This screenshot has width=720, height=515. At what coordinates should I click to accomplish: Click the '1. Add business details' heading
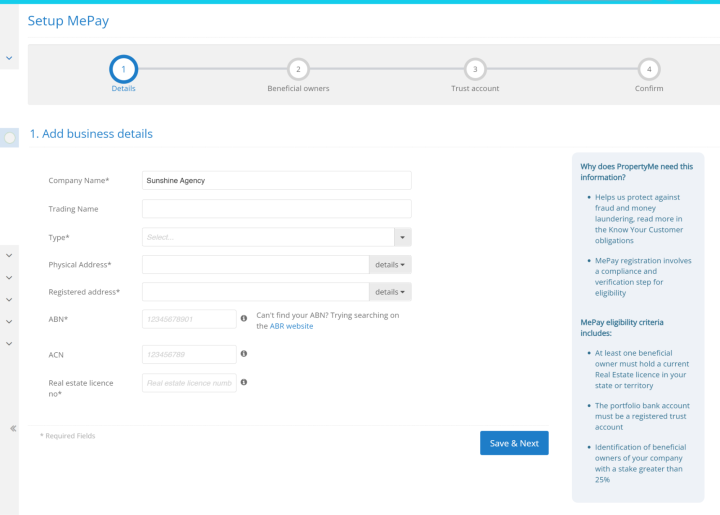click(x=91, y=134)
